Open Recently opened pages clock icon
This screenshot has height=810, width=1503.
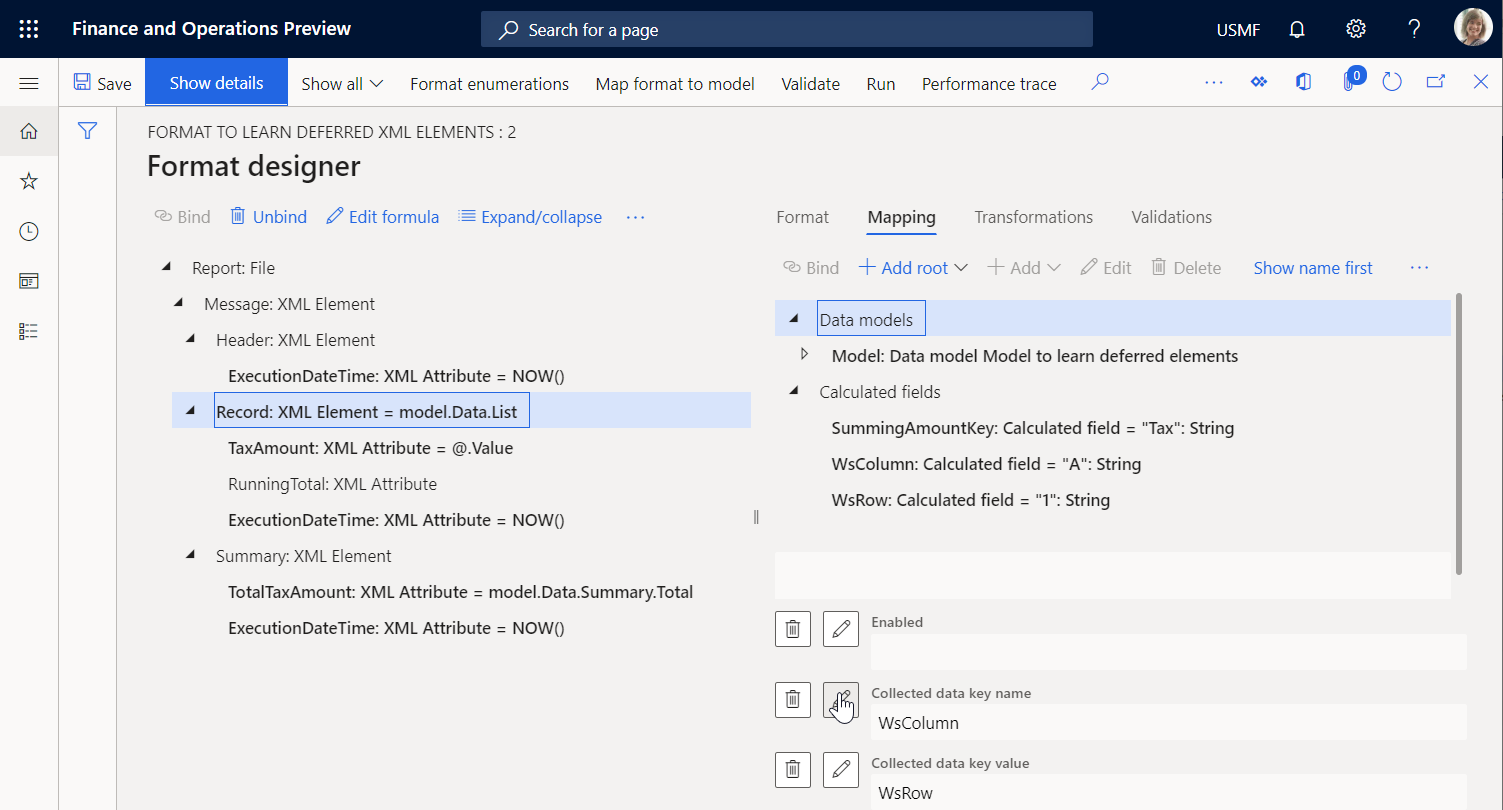[28, 231]
